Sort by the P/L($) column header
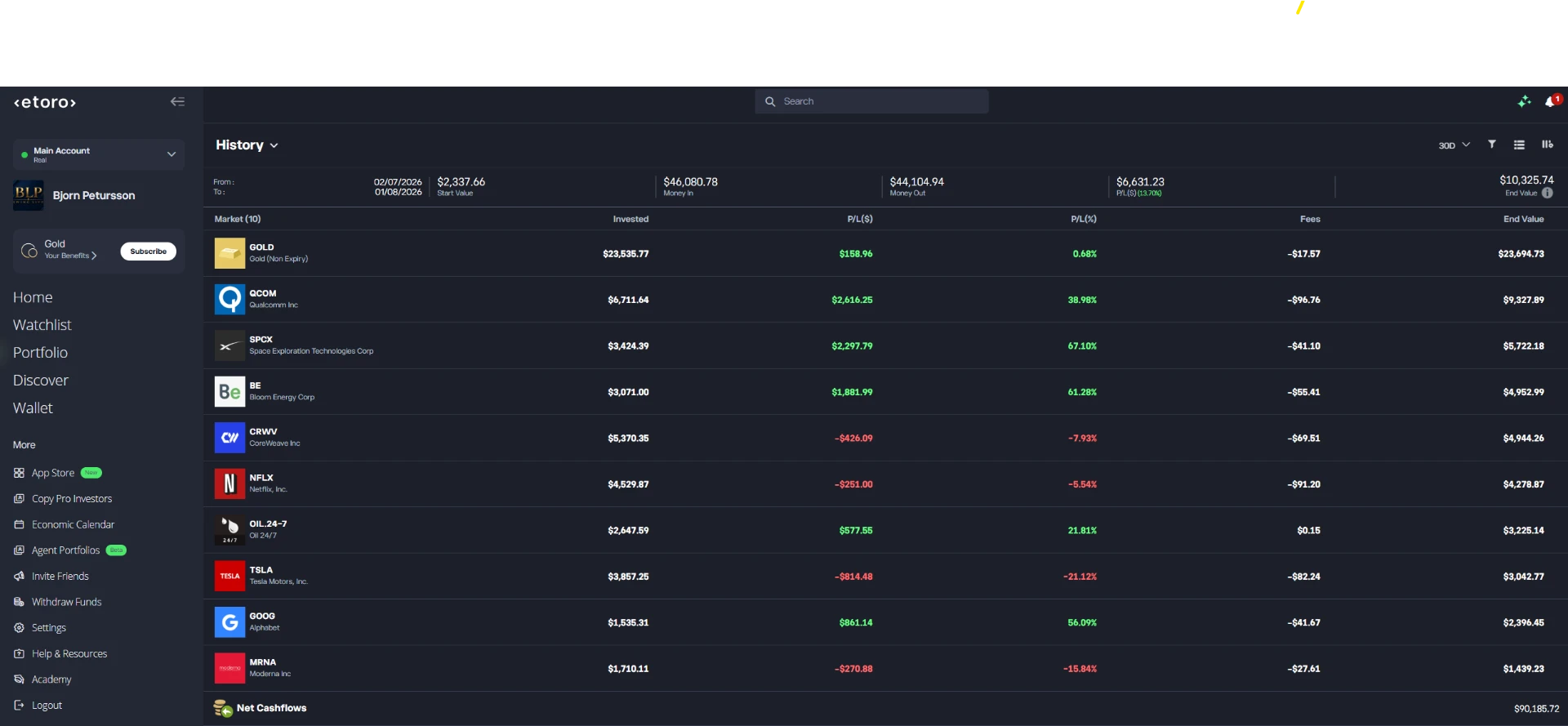Viewport: 1568px width, 726px height. (860, 219)
